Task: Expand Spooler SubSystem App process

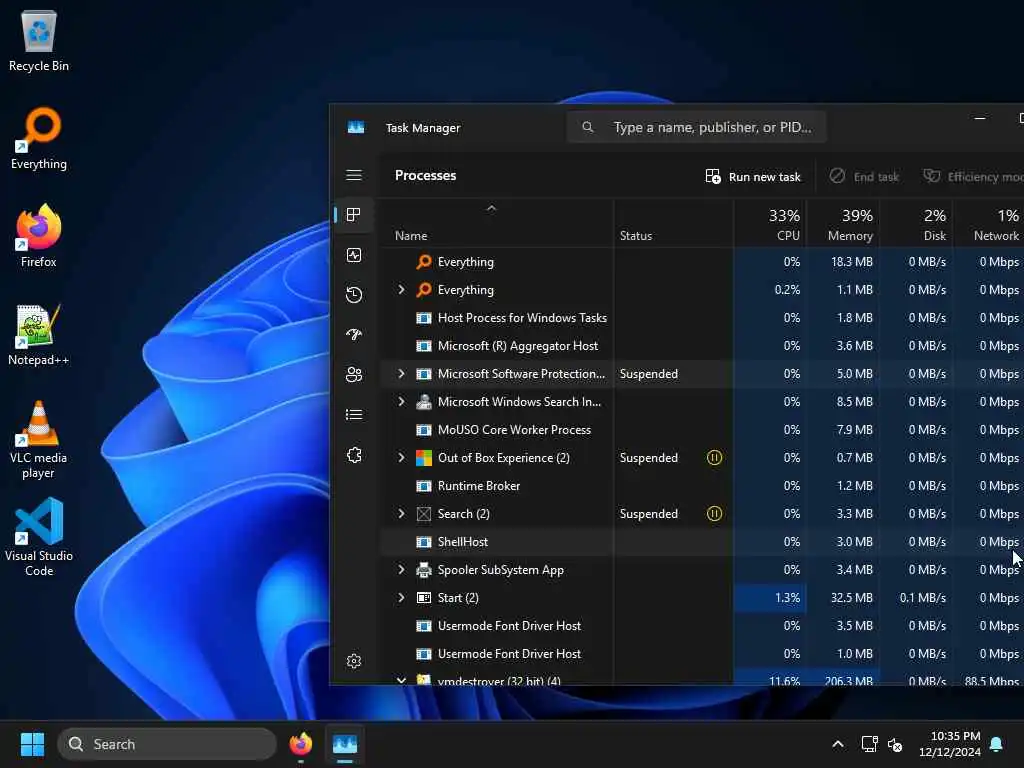Action: [401, 569]
